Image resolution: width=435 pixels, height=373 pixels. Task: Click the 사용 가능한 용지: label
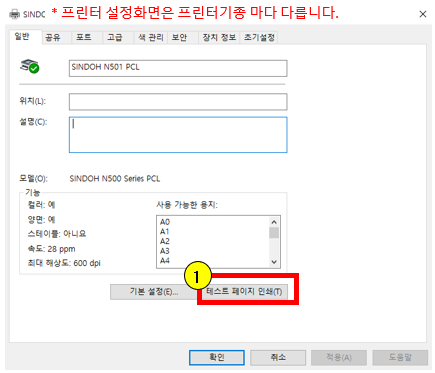[187, 205]
